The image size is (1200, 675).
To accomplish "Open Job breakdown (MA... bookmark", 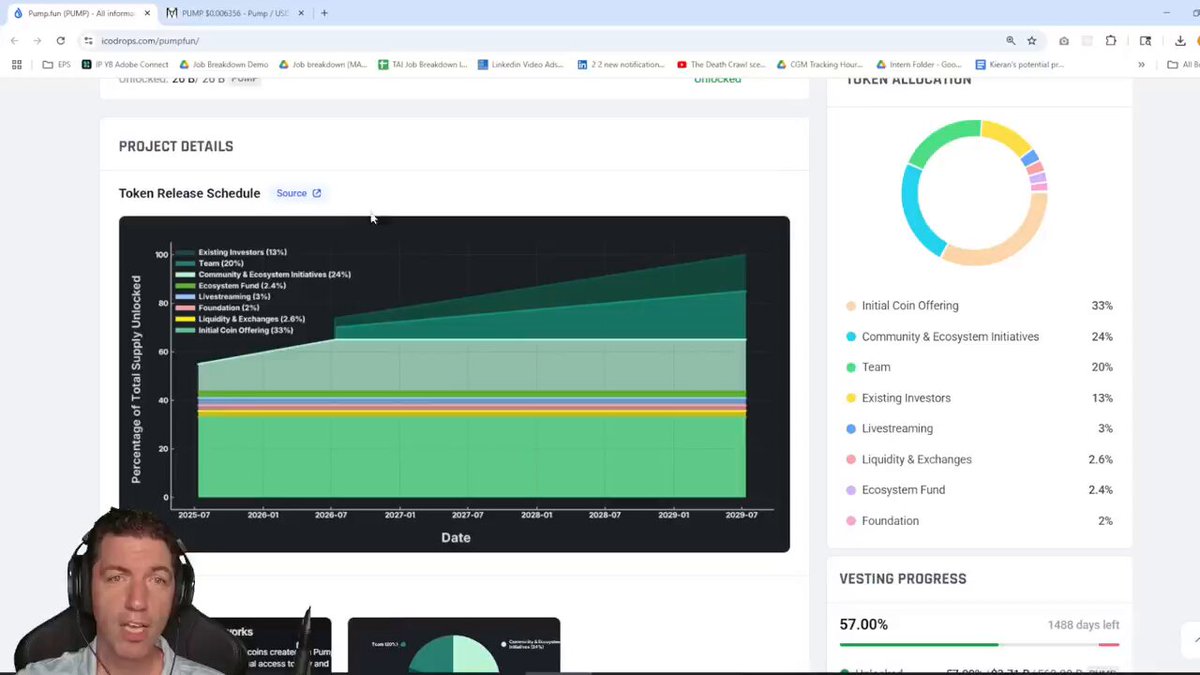I will click(323, 64).
